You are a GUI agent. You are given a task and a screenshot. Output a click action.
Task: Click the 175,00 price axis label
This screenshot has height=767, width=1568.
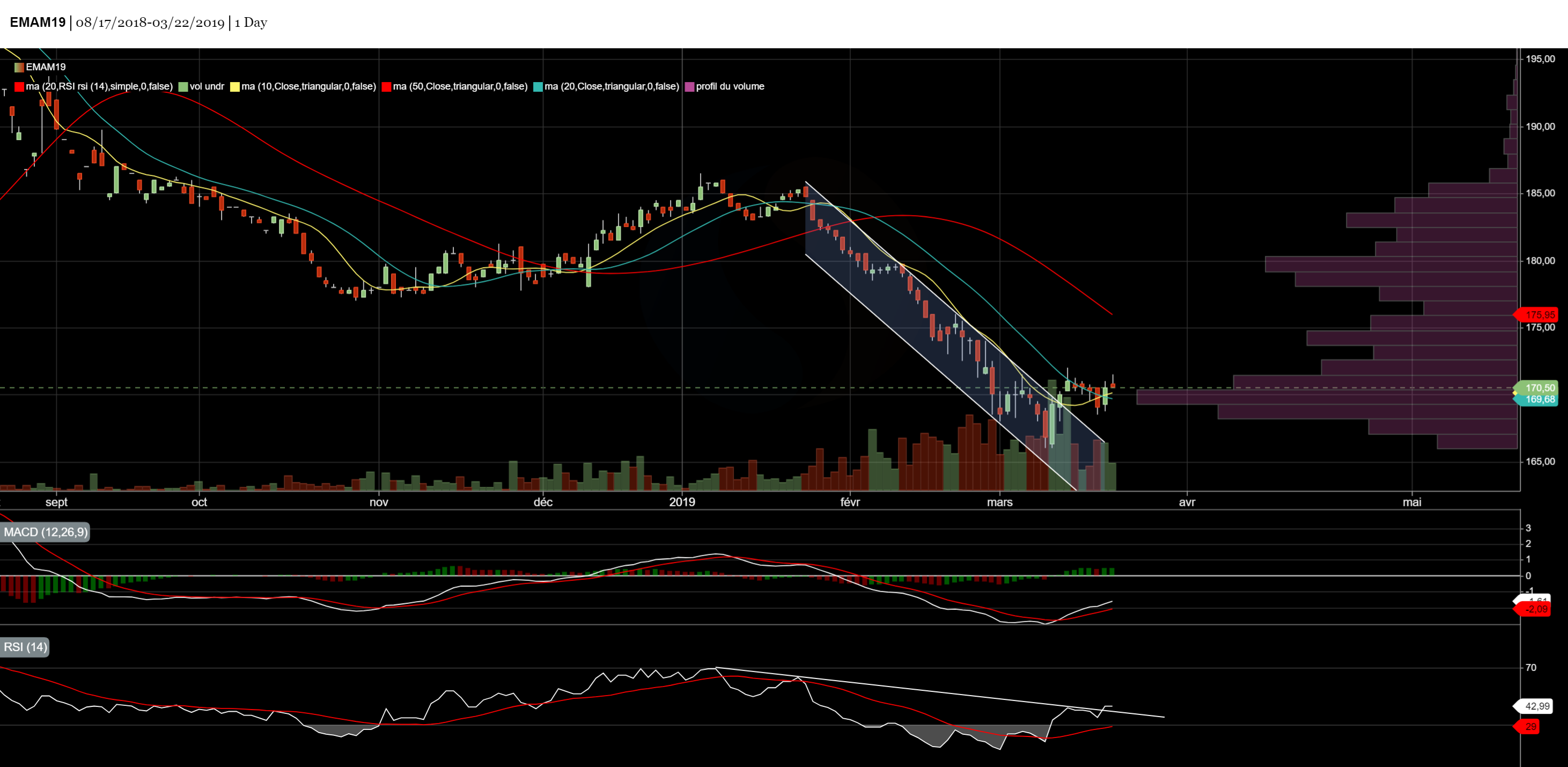pos(1540,328)
